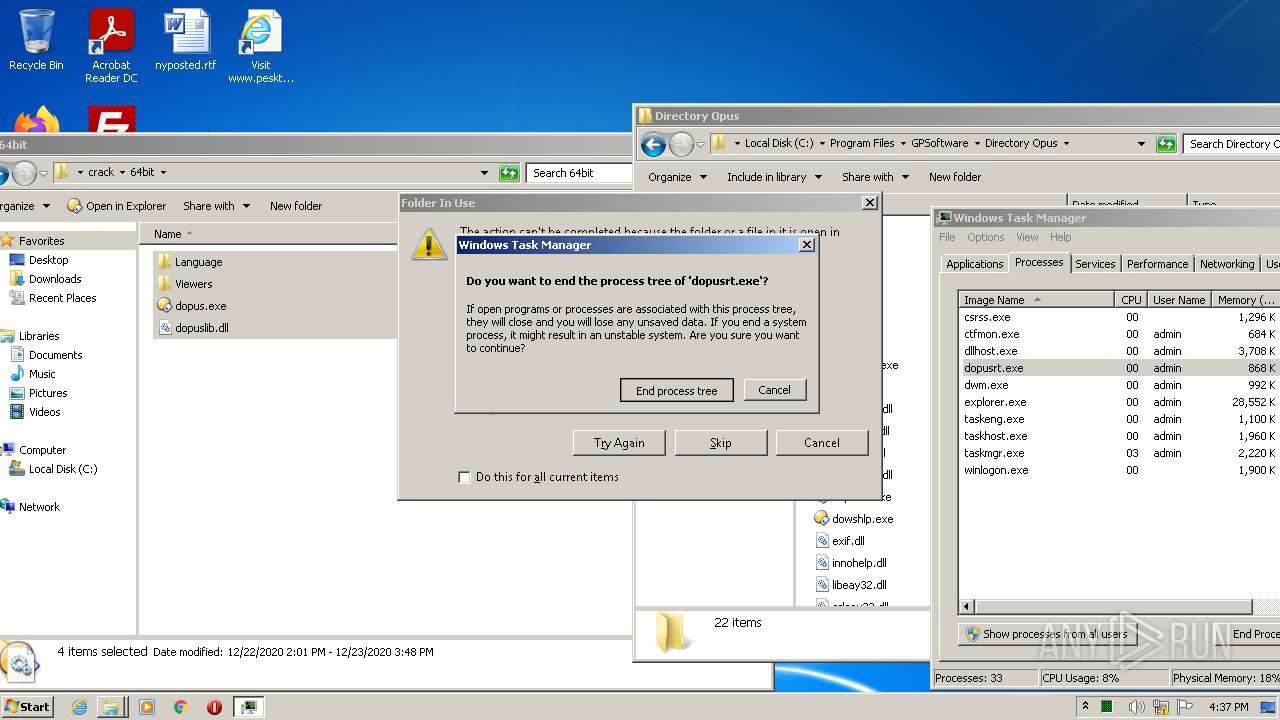
Task: Click Windows Explorer taskbar icon
Action: [111, 707]
